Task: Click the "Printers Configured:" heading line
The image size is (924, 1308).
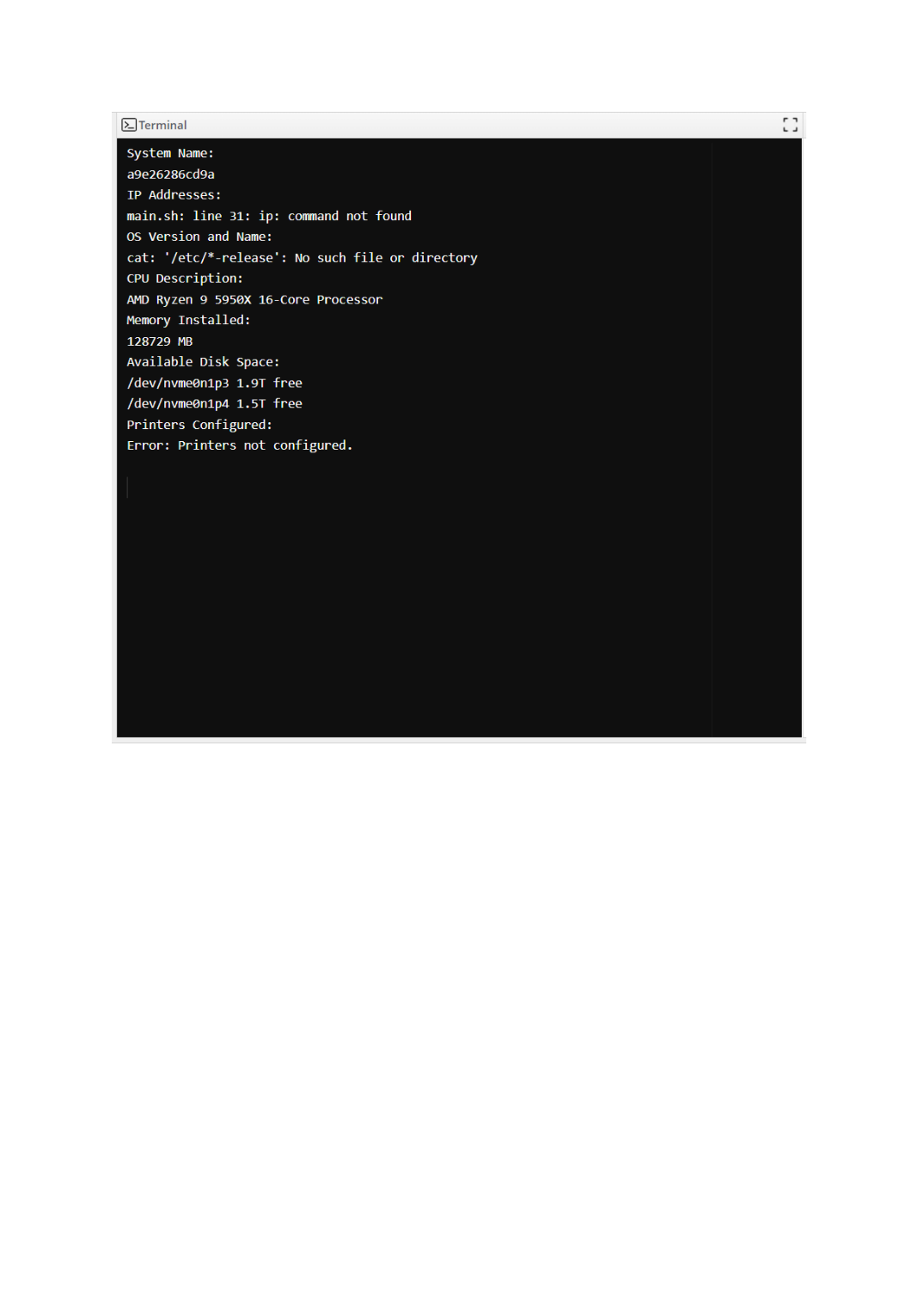Action: [x=199, y=425]
